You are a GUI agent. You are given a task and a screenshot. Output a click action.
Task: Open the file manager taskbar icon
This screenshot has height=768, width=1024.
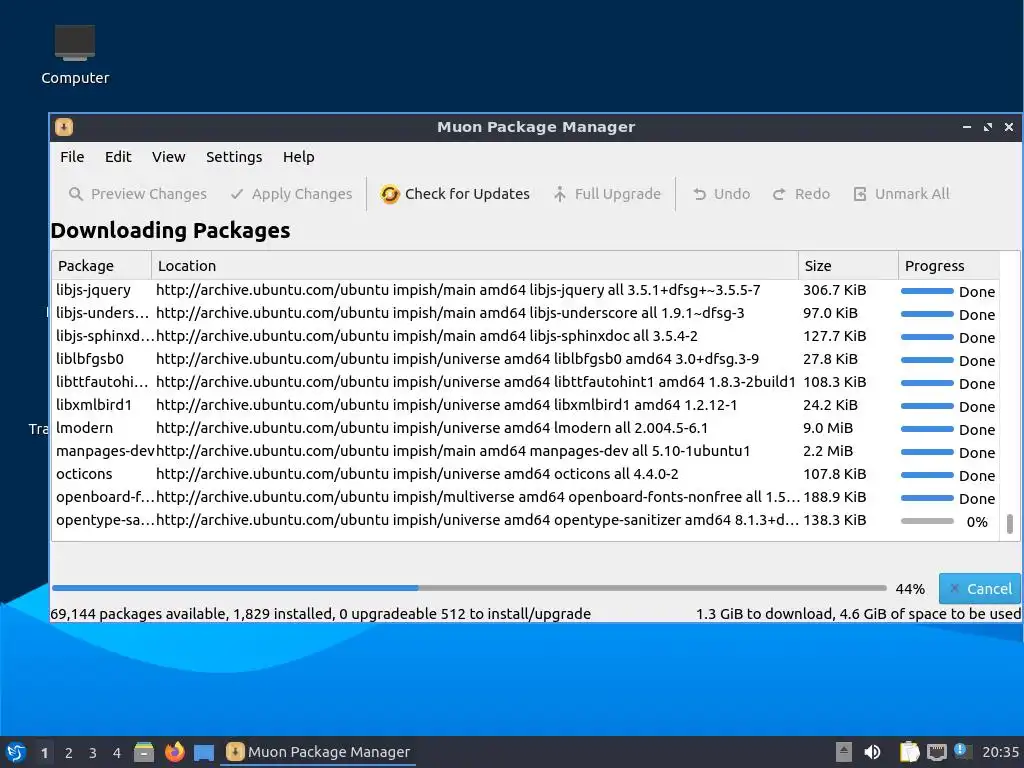144,752
